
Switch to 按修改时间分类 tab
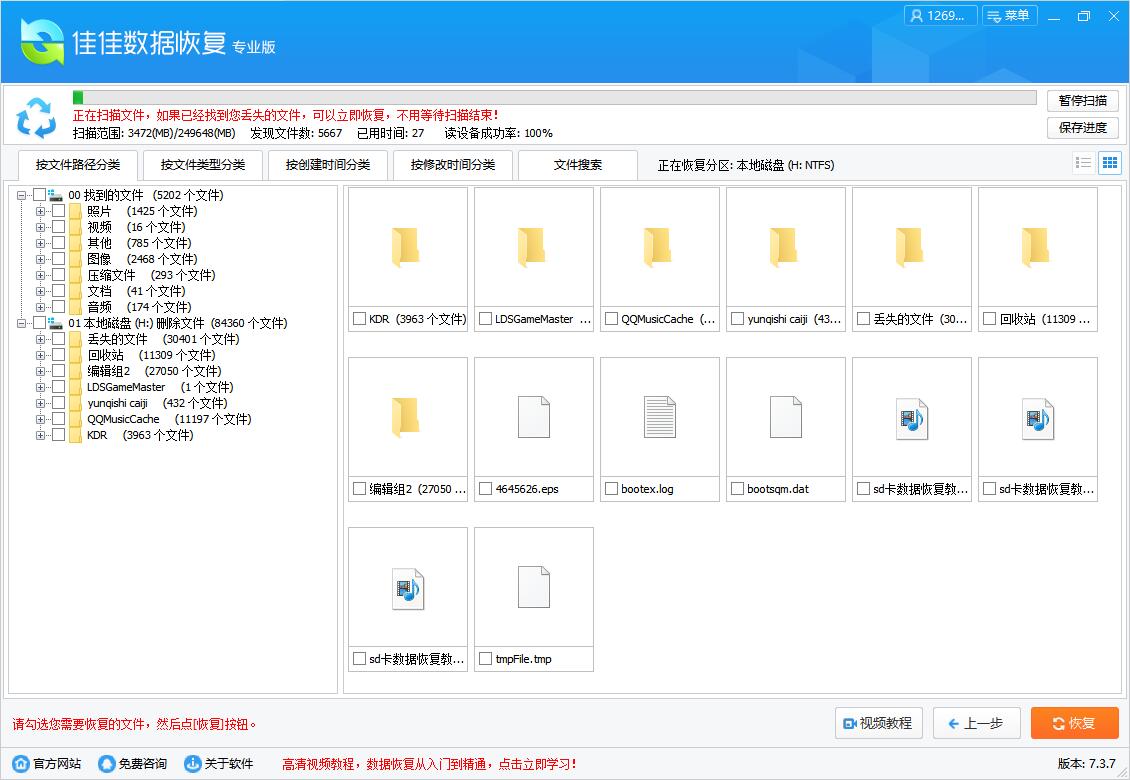click(x=453, y=164)
